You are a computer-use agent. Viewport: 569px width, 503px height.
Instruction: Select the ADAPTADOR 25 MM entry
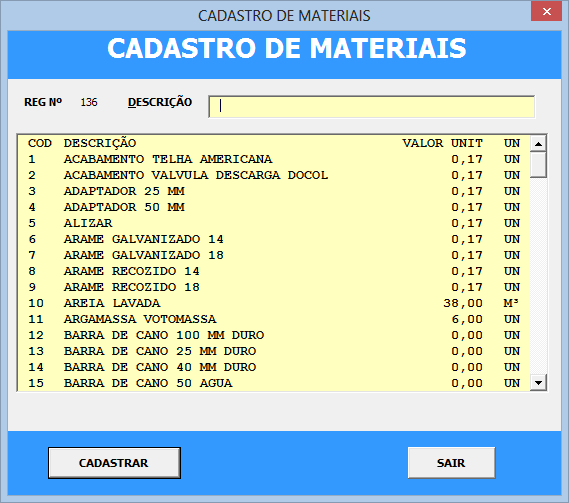[x=274, y=191]
